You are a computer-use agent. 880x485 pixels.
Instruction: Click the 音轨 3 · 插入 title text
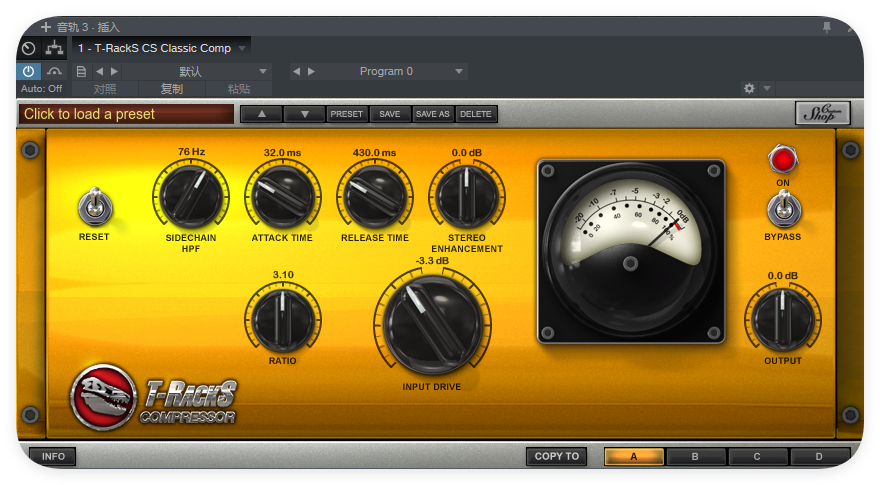(x=88, y=27)
